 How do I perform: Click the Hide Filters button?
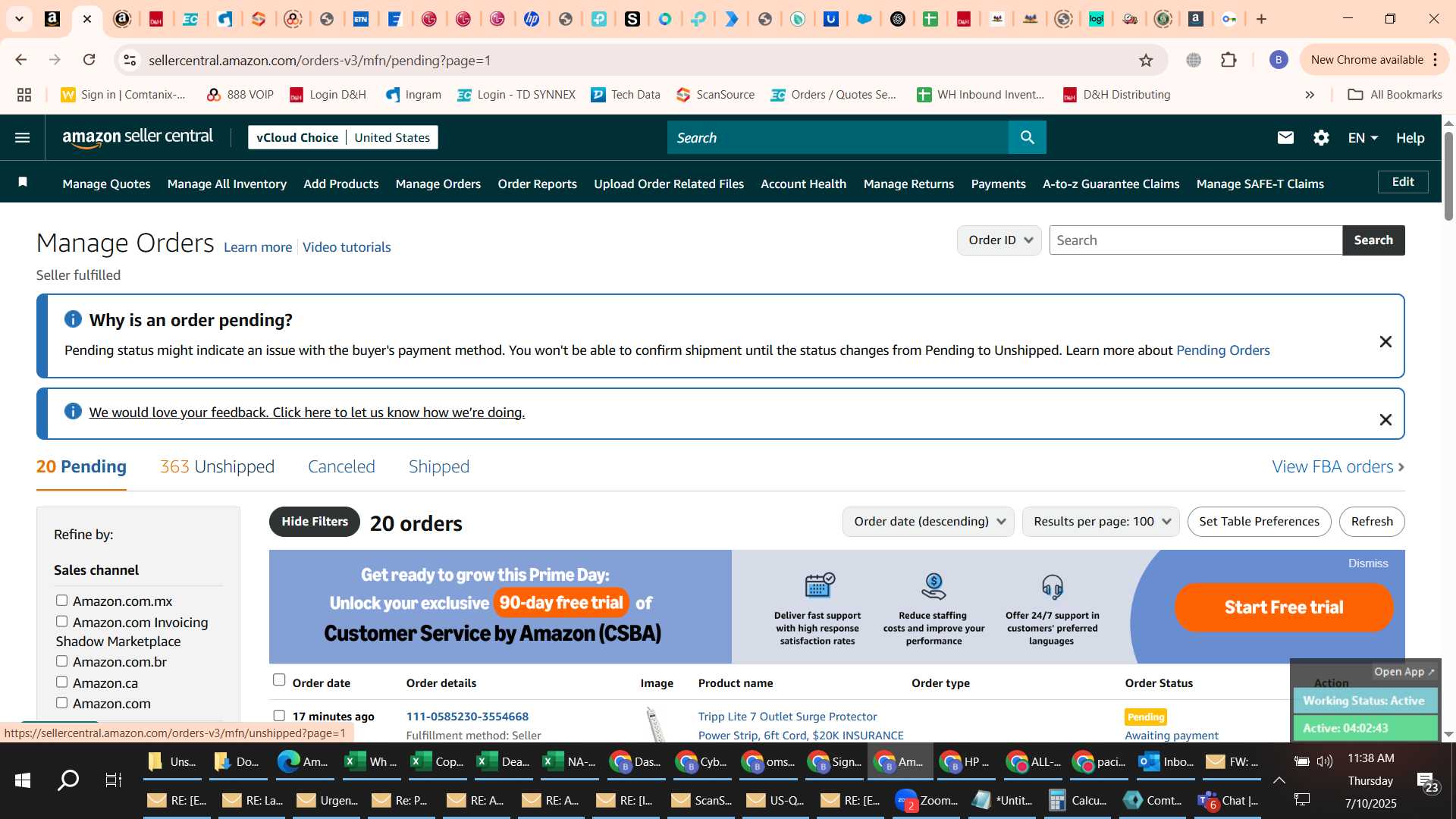(x=315, y=522)
